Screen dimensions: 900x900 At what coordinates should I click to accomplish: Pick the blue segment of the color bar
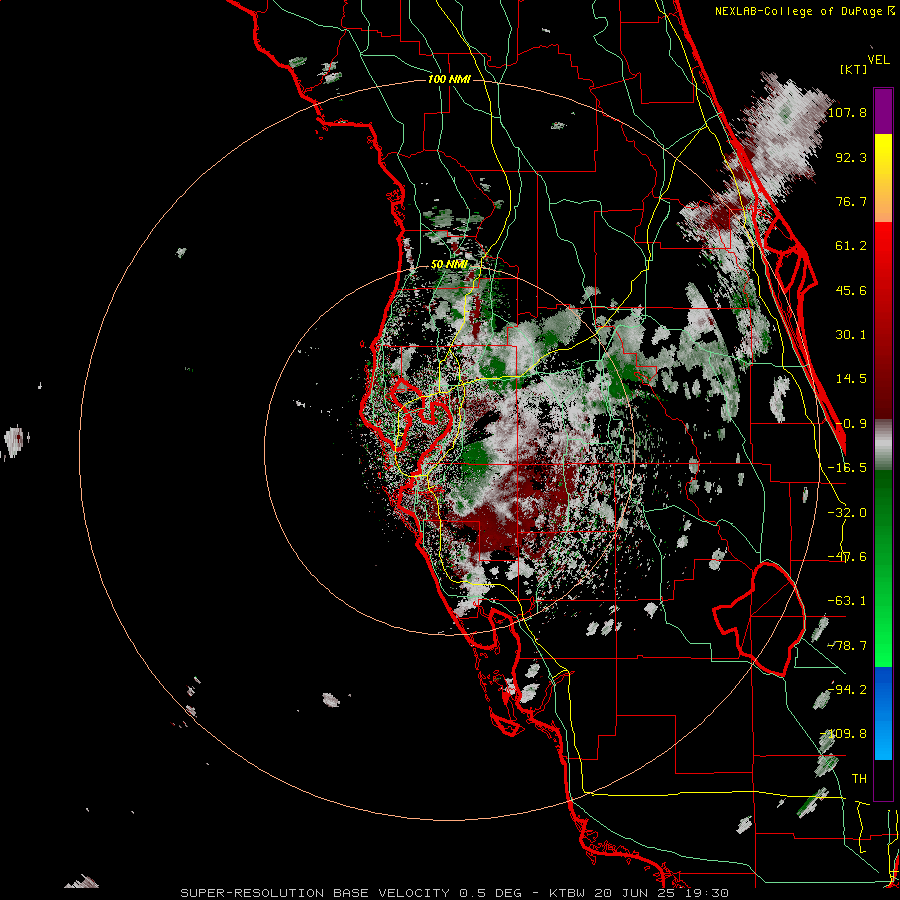[x=883, y=713]
